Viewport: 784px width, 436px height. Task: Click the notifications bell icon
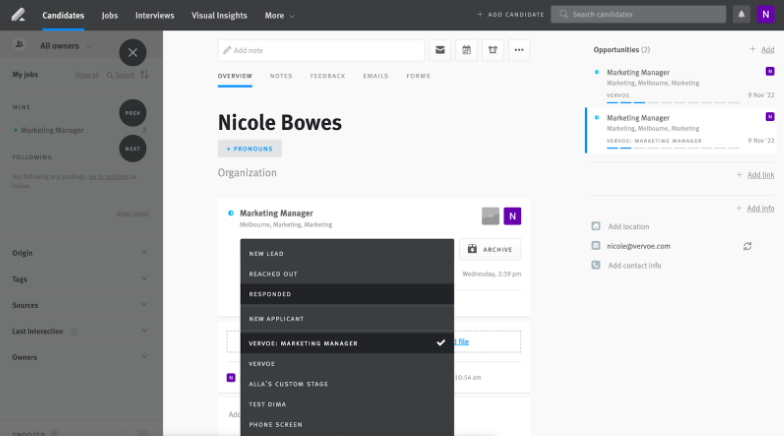click(x=742, y=14)
